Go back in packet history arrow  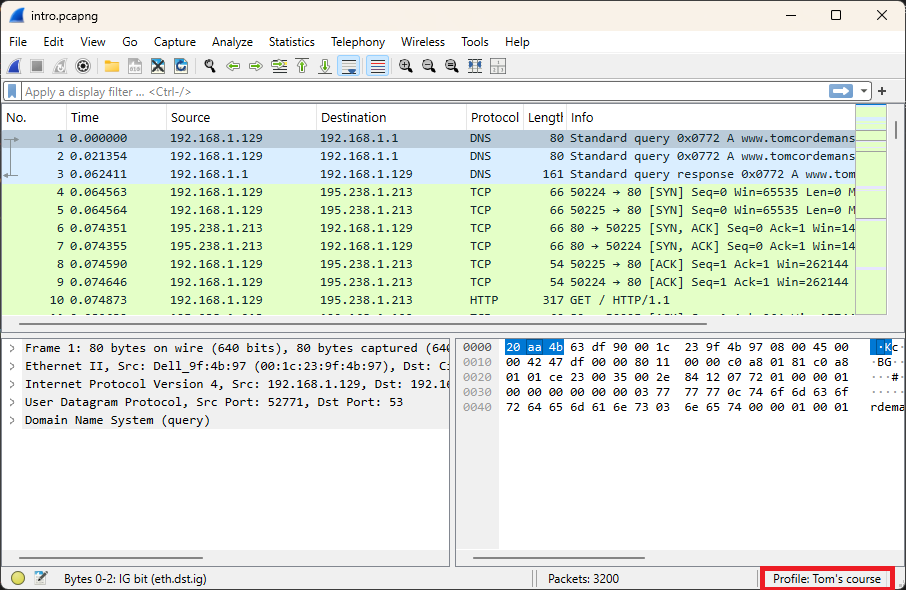[x=233, y=66]
